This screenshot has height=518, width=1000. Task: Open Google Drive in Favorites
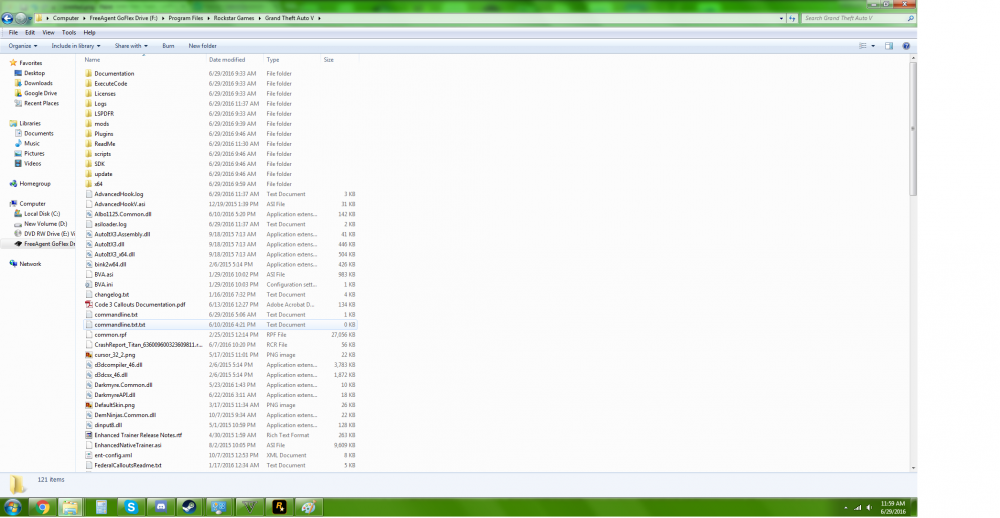pyautogui.click(x=40, y=93)
